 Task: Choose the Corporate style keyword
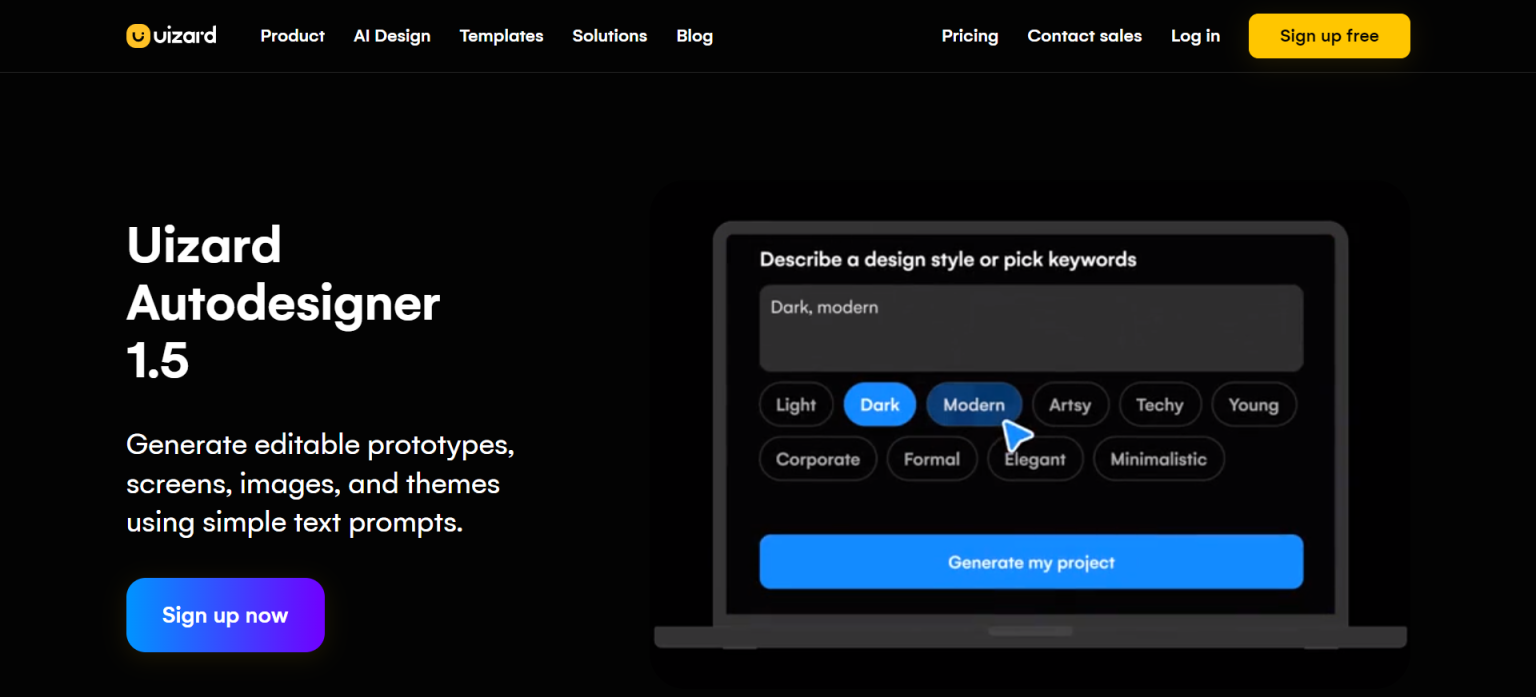pos(817,459)
